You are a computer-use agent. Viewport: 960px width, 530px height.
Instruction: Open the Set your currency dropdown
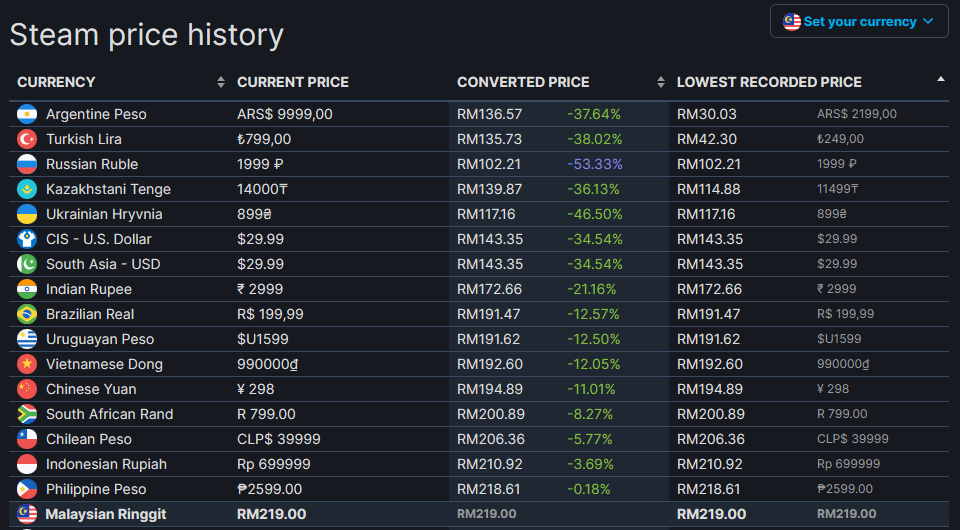click(859, 21)
